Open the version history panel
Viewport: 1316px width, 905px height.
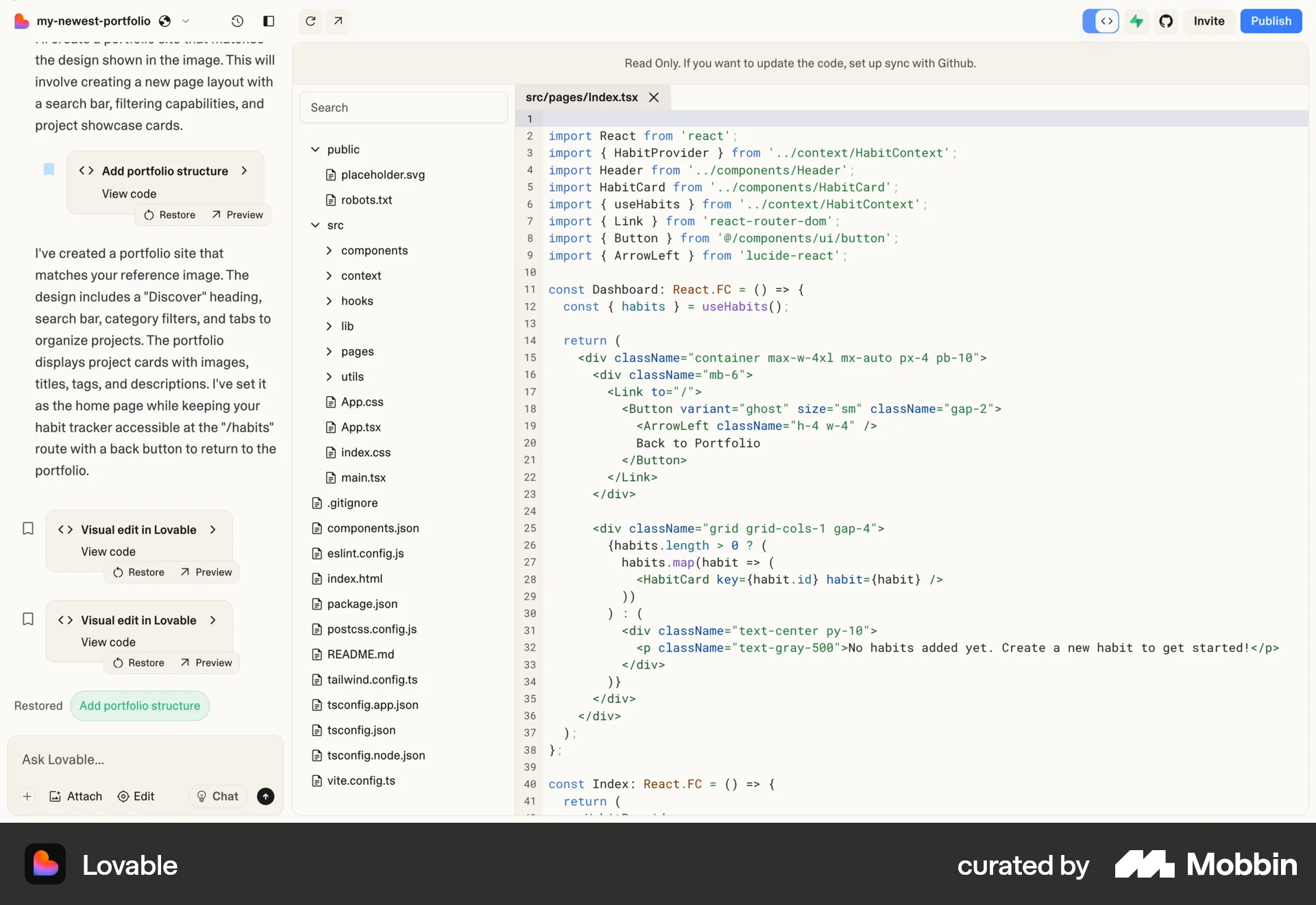click(237, 21)
